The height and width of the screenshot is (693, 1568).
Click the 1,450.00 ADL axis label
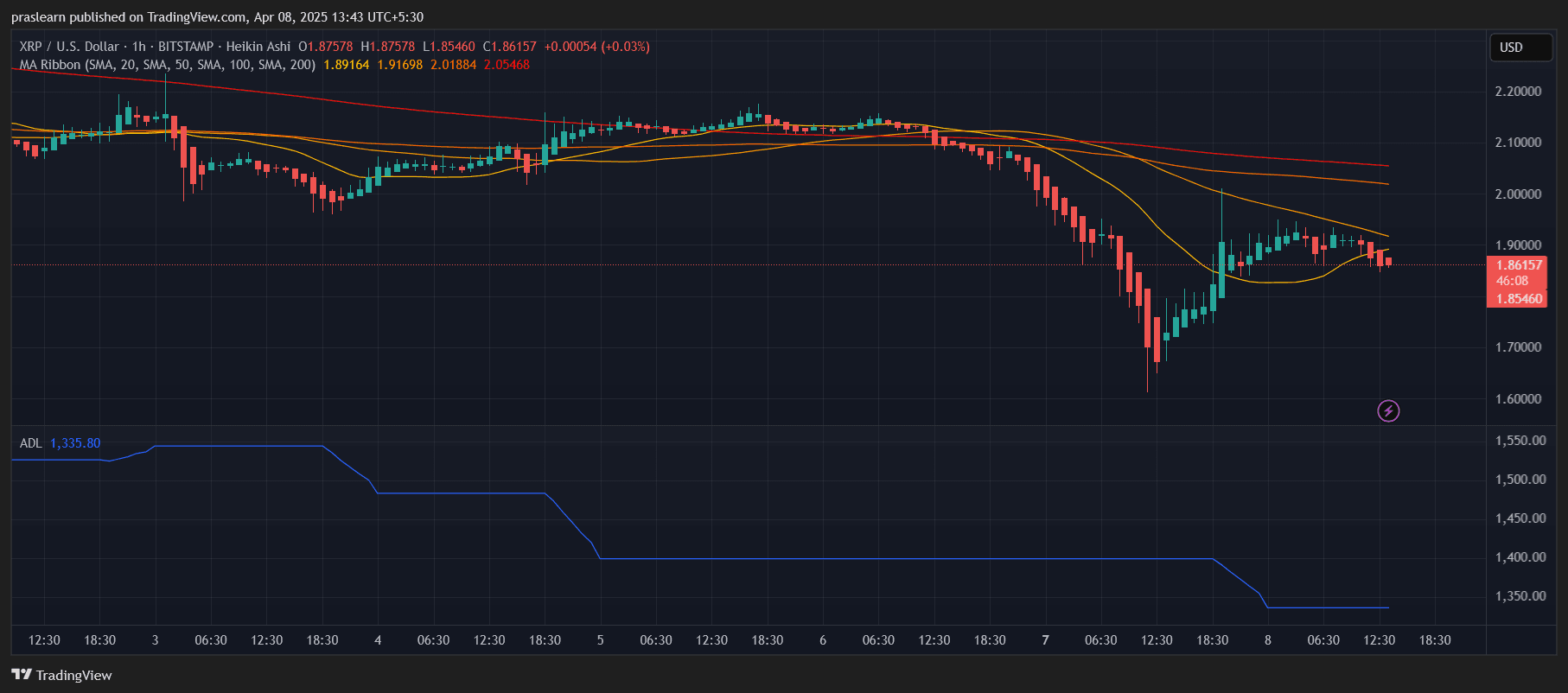(x=1521, y=518)
